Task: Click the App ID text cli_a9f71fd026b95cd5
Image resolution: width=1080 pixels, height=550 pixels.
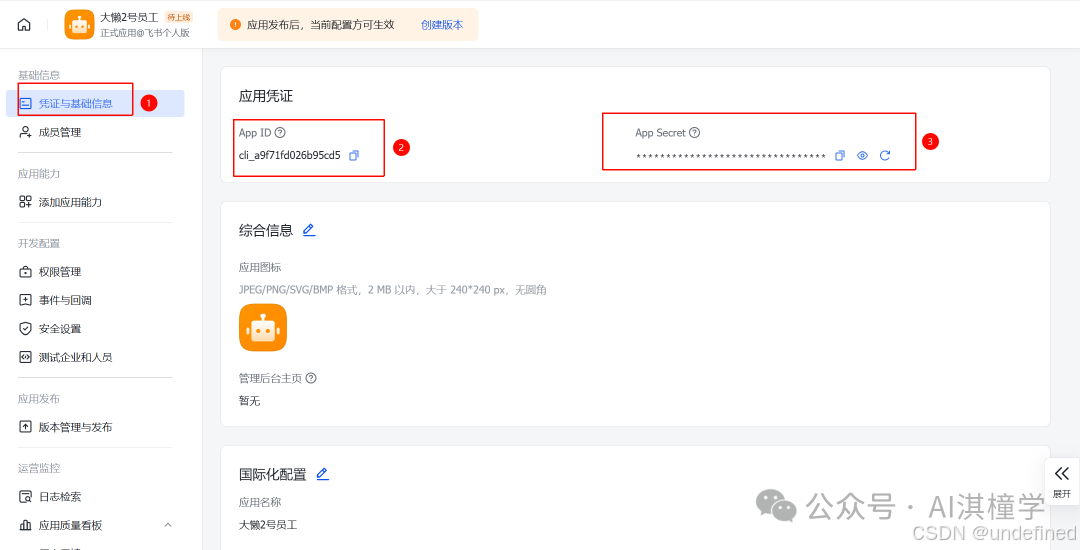Action: point(290,156)
